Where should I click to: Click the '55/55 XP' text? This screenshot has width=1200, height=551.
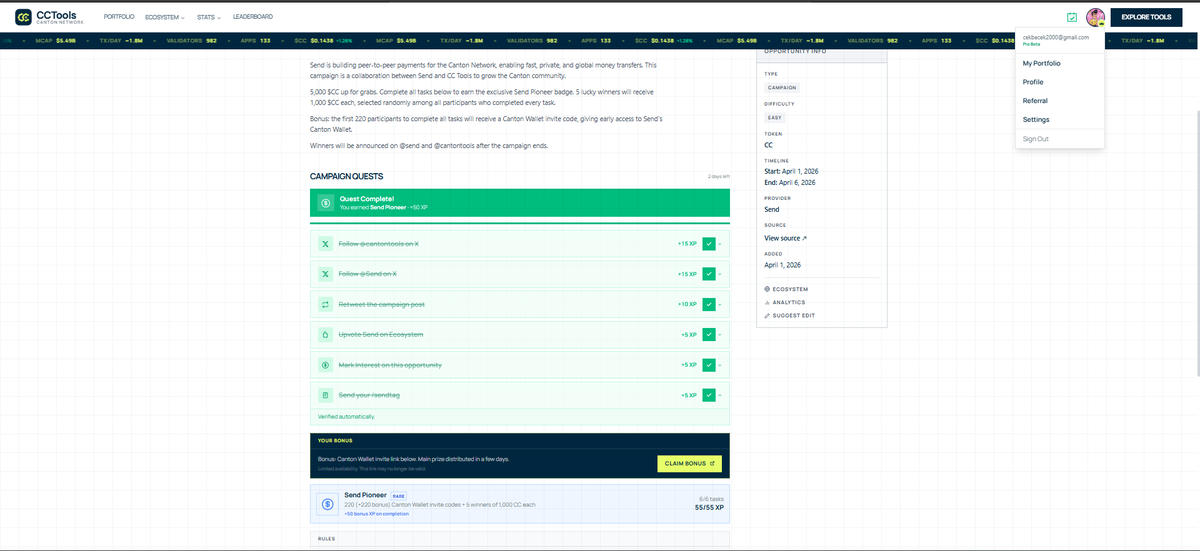point(709,507)
